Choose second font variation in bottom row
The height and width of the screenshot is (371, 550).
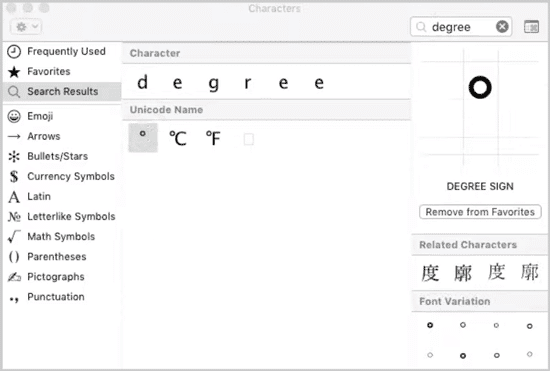coord(463,356)
